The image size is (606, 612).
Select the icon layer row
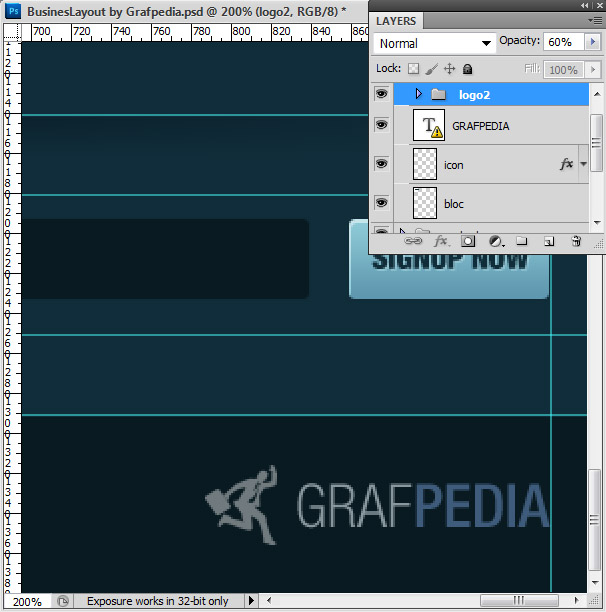[491, 164]
